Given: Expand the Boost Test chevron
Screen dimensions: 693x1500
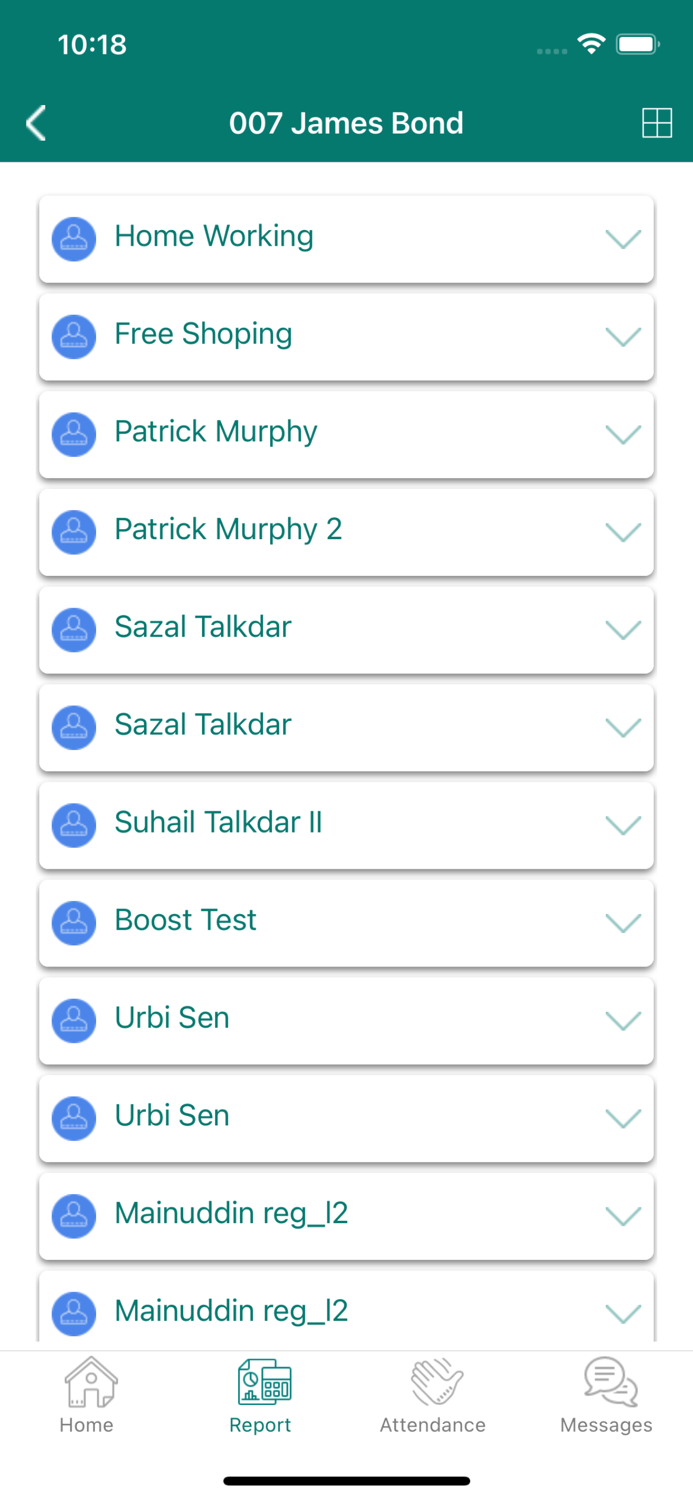Looking at the screenshot, I should point(623,923).
